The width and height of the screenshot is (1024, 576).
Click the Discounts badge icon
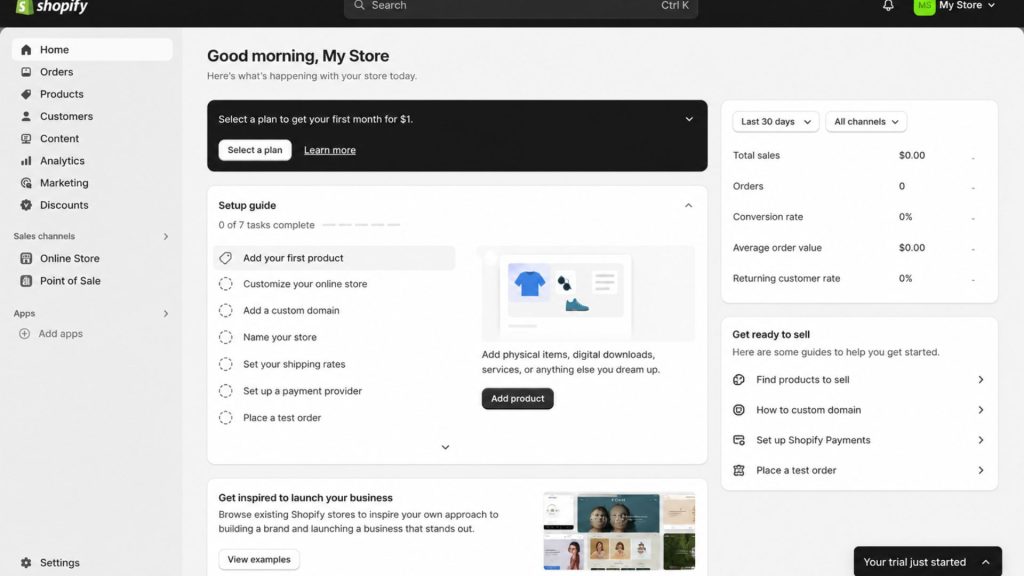point(26,205)
